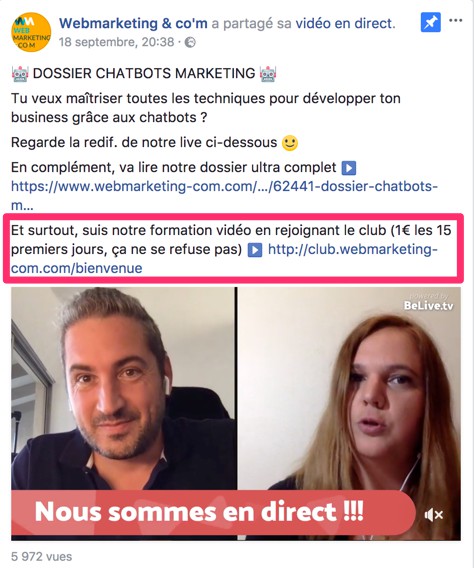Click the public globe privacy icon
This screenshot has height=568, width=474.
(x=190, y=42)
